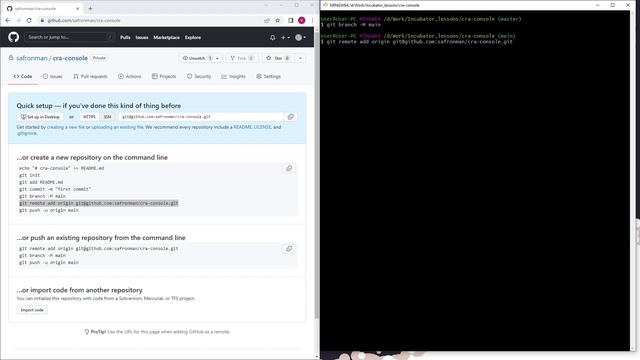Go forward in the browser
Image resolution: width=640 pixels, height=360 pixels.
click(x=18, y=20)
